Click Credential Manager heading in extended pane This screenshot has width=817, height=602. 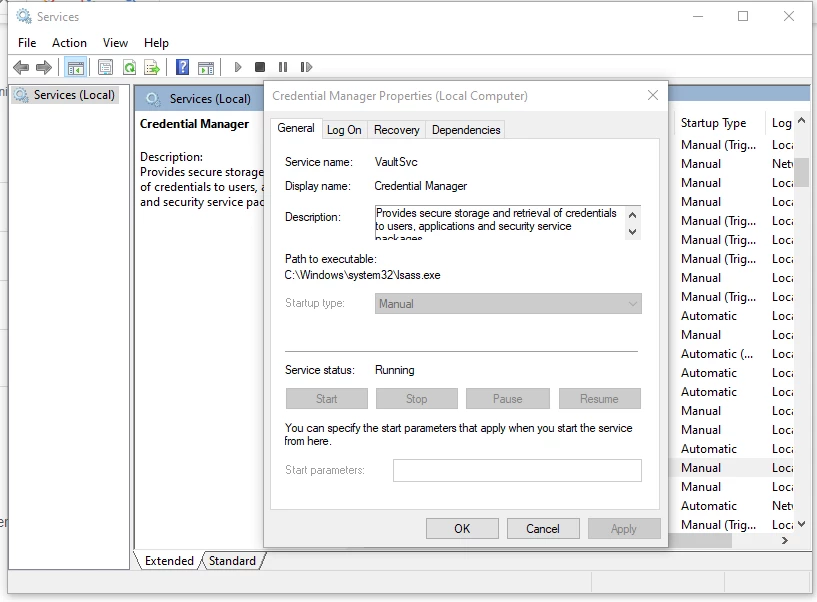pos(194,124)
